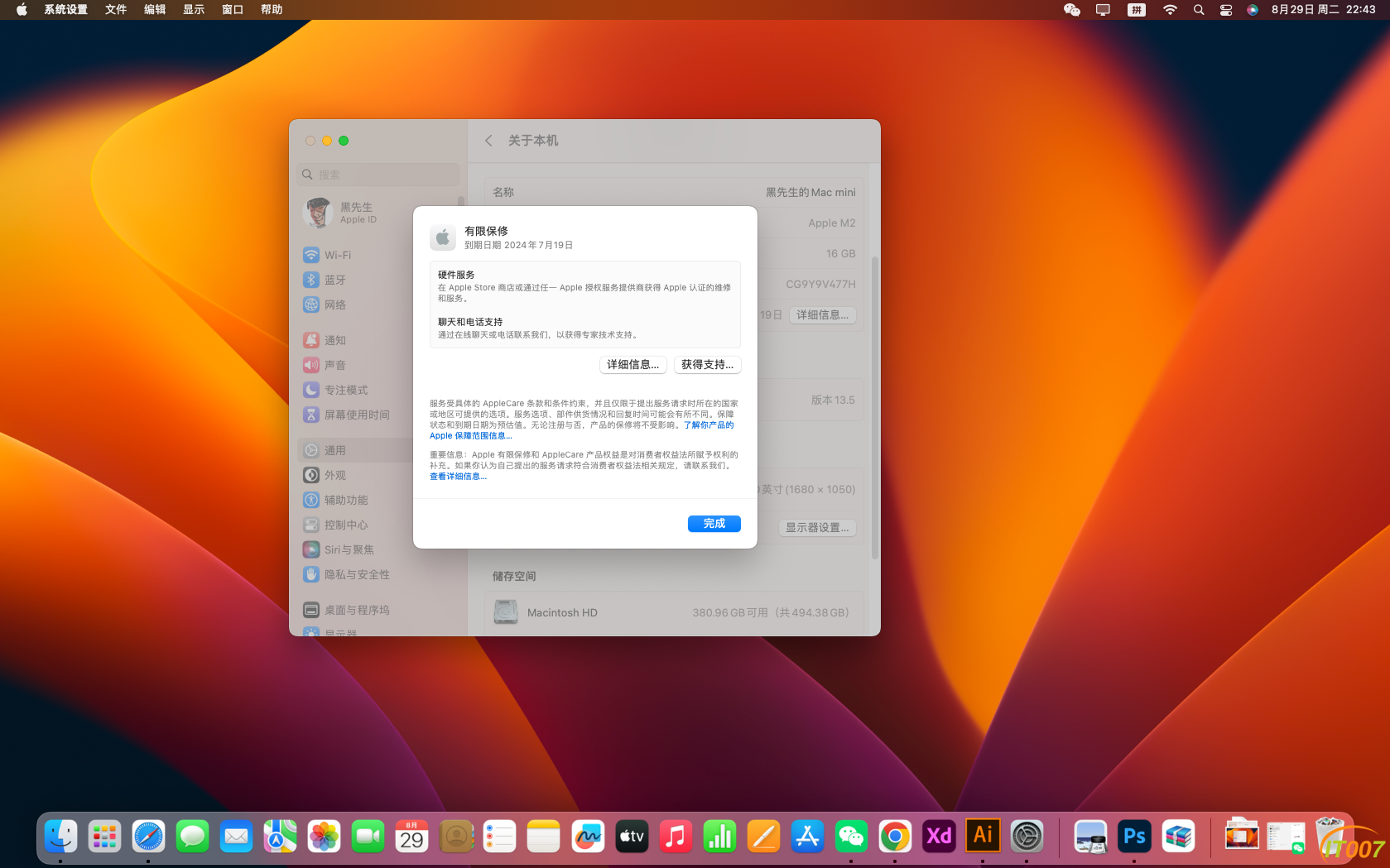
Task: Open Spotlight search in menu bar
Action: pos(1198,10)
